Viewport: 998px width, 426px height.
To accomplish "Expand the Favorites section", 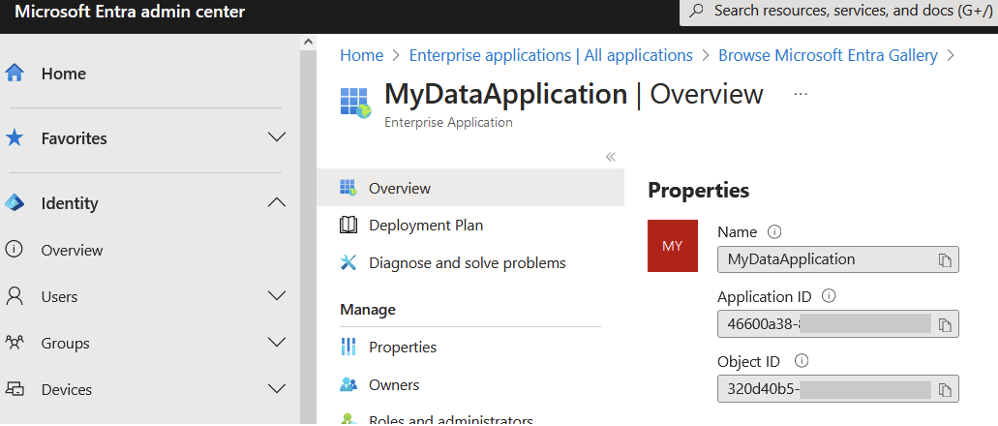I will (276, 138).
